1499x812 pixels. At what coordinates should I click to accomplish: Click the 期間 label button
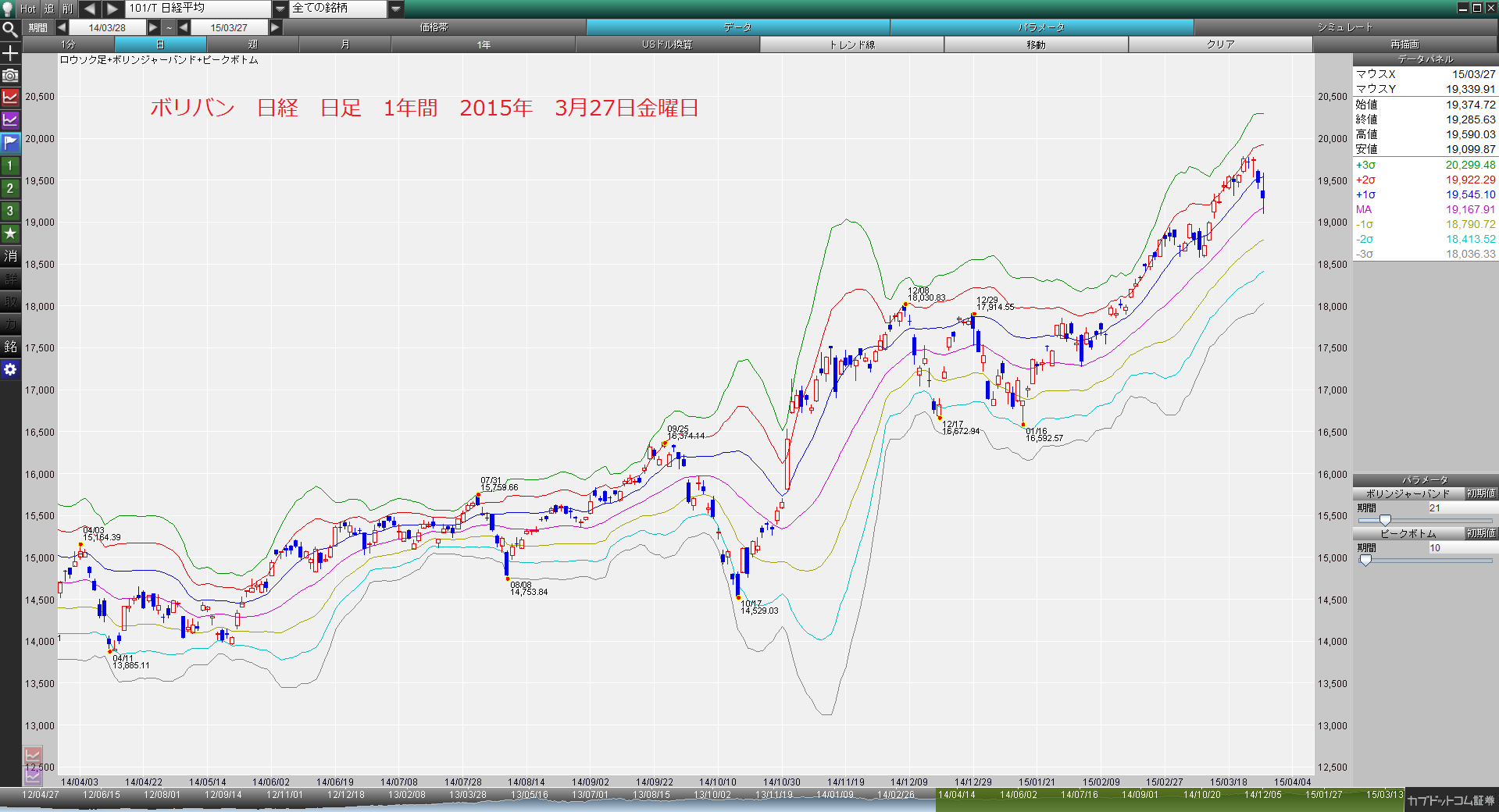(38, 27)
